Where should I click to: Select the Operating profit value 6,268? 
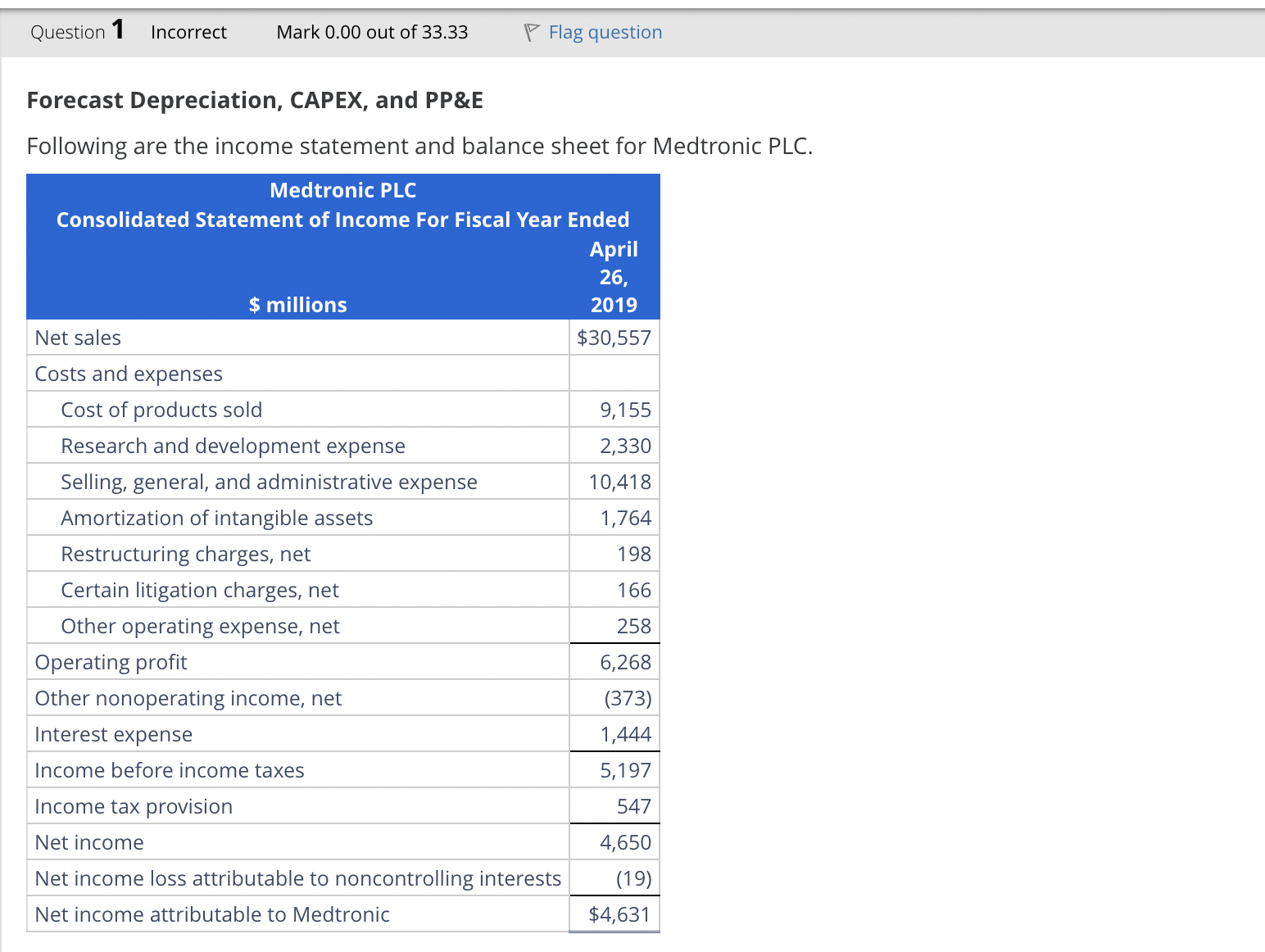pyautogui.click(x=626, y=662)
